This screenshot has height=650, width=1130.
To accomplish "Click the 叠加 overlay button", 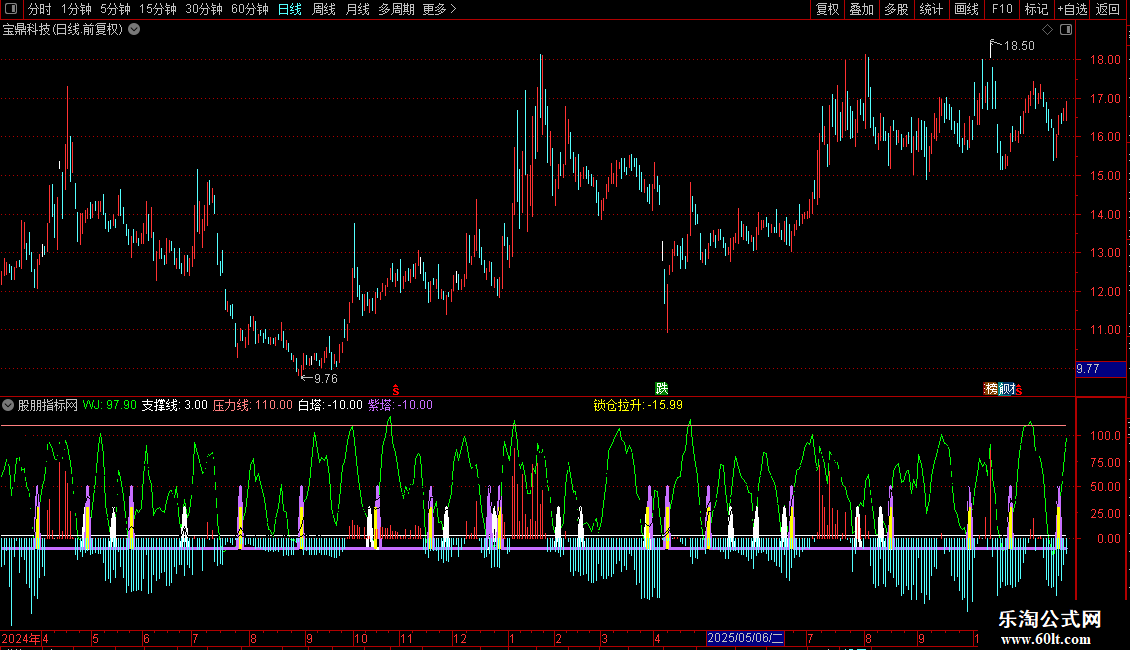I will [861, 9].
